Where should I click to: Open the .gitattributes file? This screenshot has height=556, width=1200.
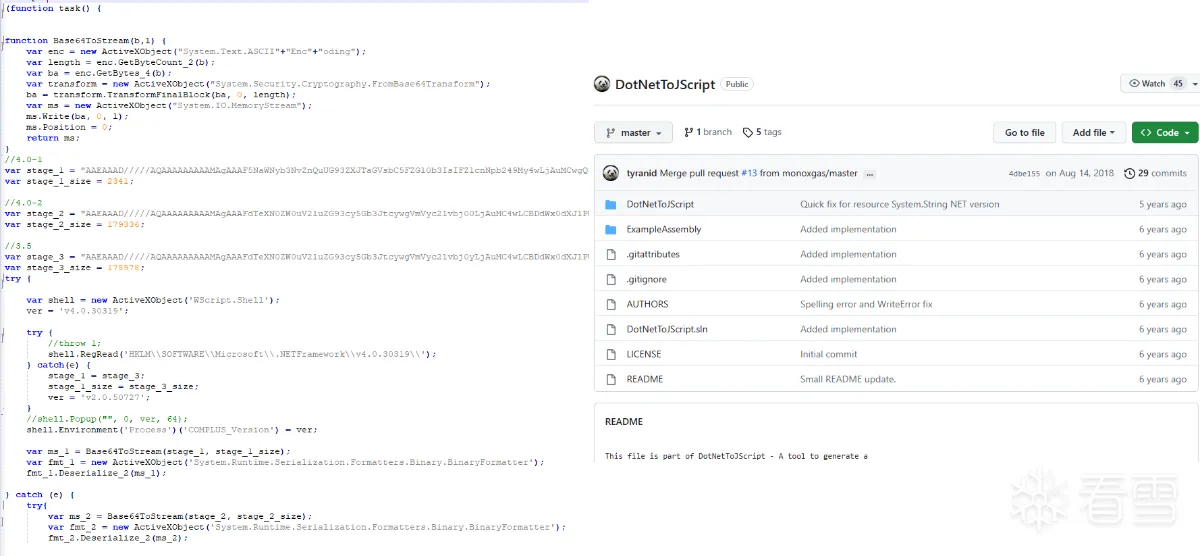[653, 254]
